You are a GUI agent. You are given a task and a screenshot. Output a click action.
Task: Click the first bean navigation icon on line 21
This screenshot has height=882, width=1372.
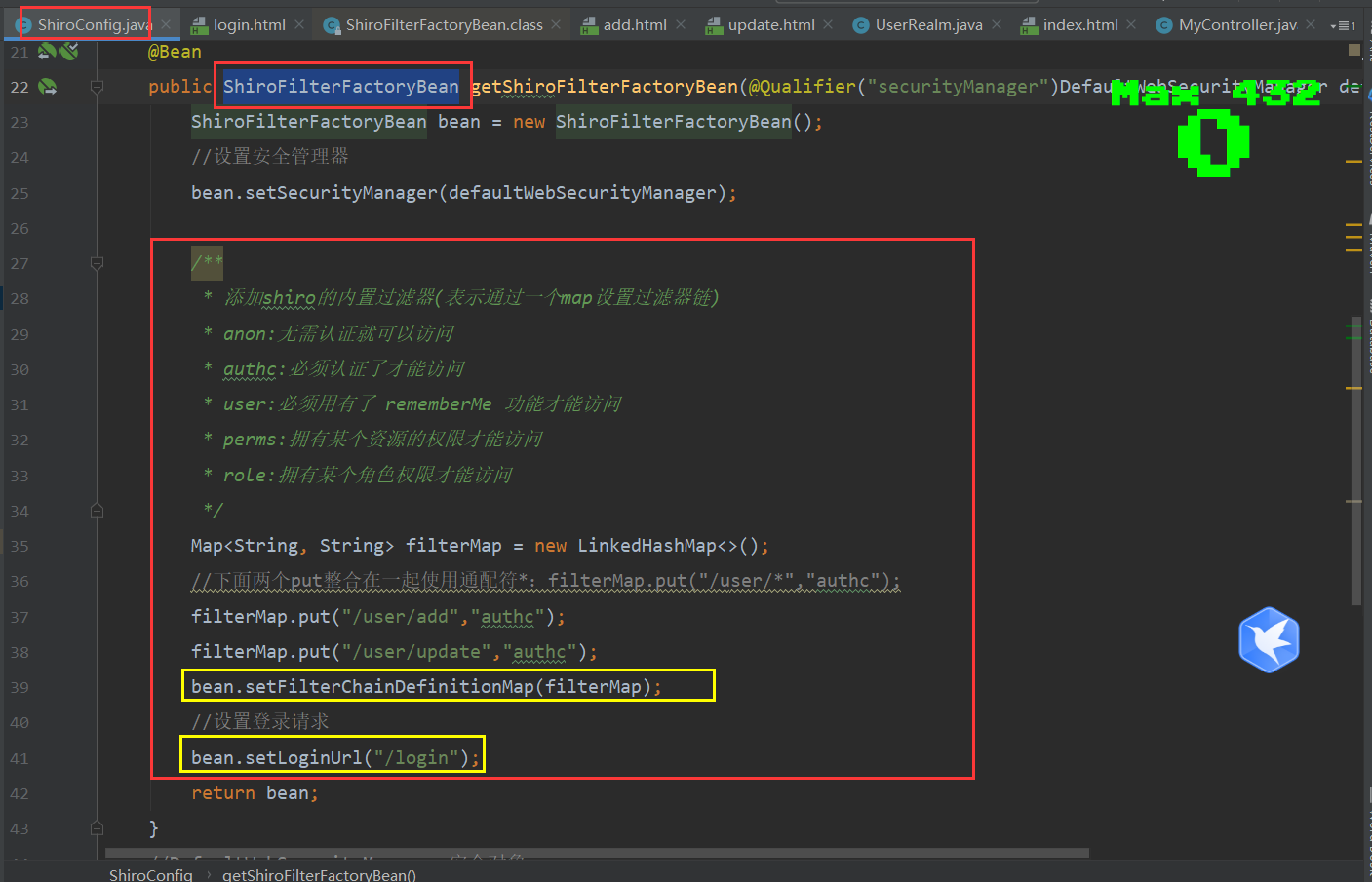46,52
